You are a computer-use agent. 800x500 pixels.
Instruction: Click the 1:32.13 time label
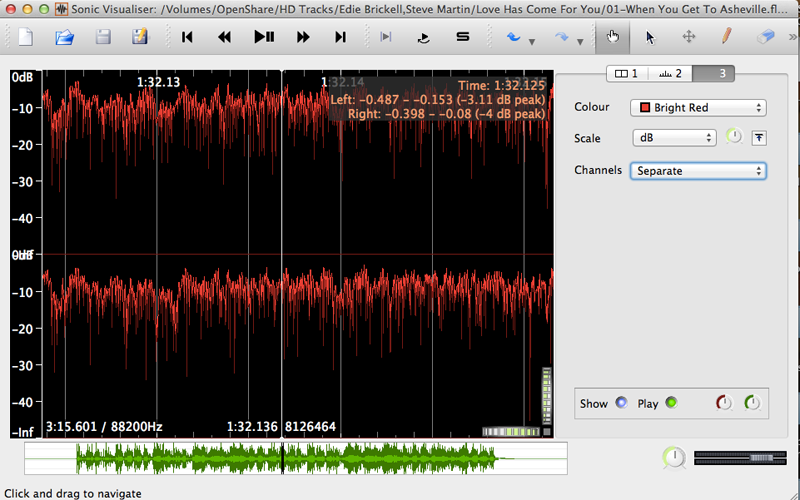tap(158, 82)
